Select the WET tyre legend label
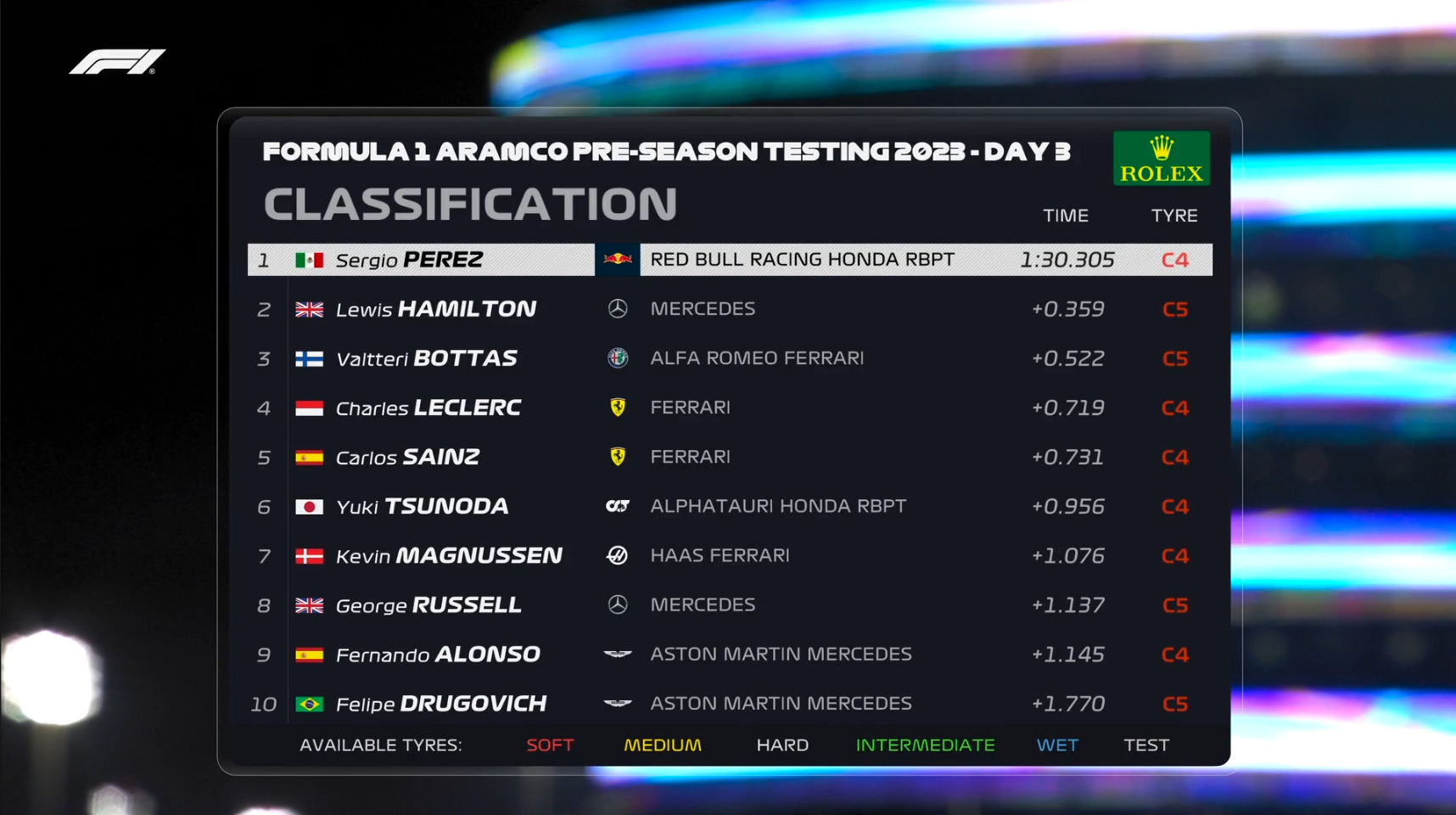 tap(1057, 745)
